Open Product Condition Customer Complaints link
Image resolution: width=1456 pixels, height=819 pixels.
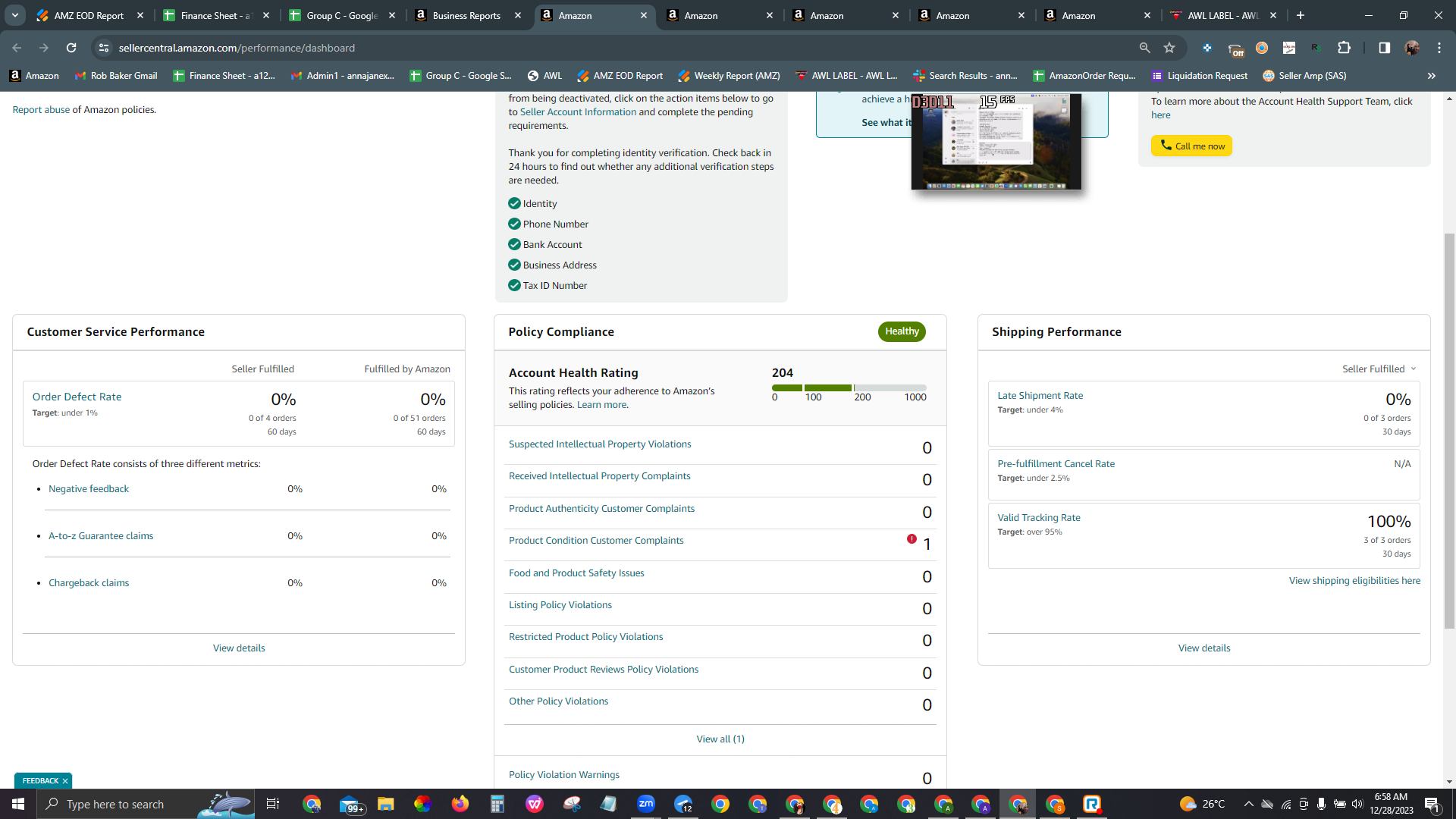(x=596, y=541)
